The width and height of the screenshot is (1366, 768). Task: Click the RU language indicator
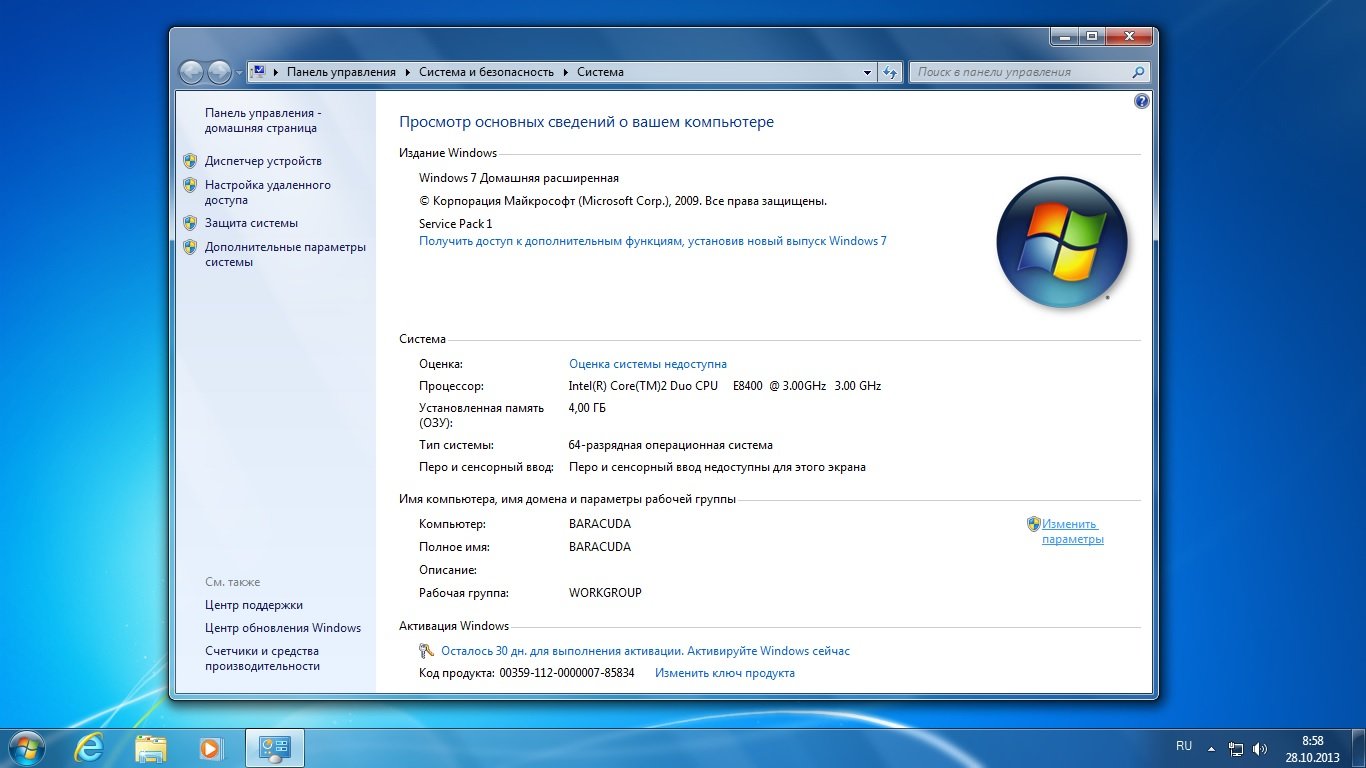[x=1184, y=746]
